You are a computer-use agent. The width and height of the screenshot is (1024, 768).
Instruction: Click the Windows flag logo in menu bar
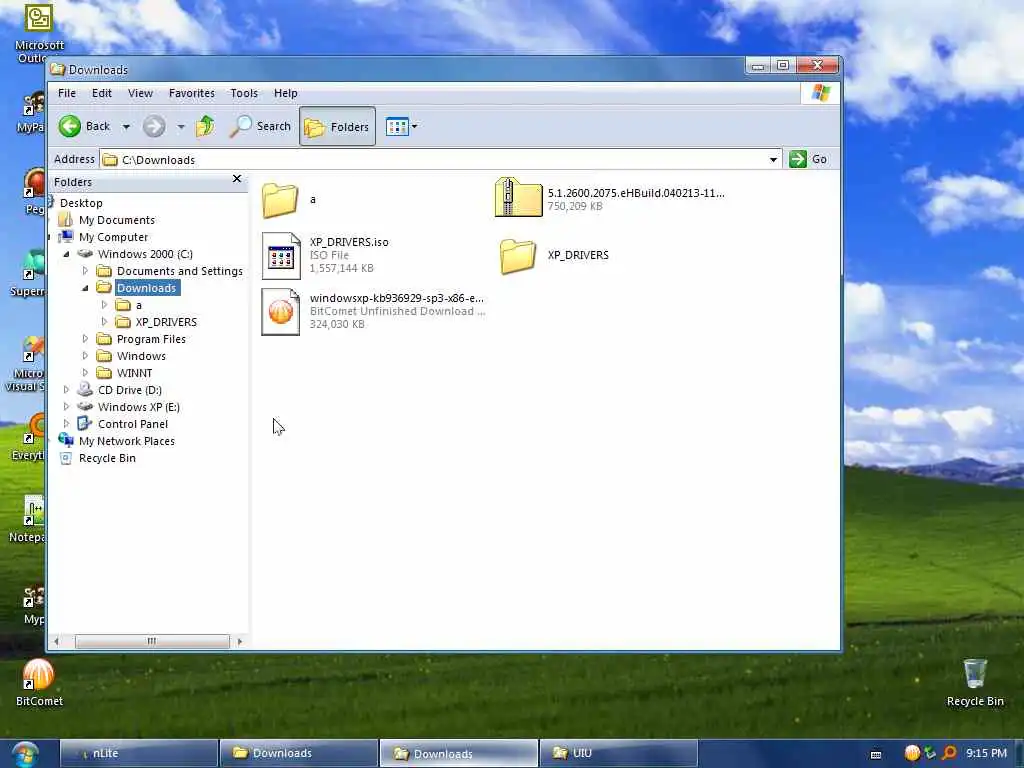[820, 93]
